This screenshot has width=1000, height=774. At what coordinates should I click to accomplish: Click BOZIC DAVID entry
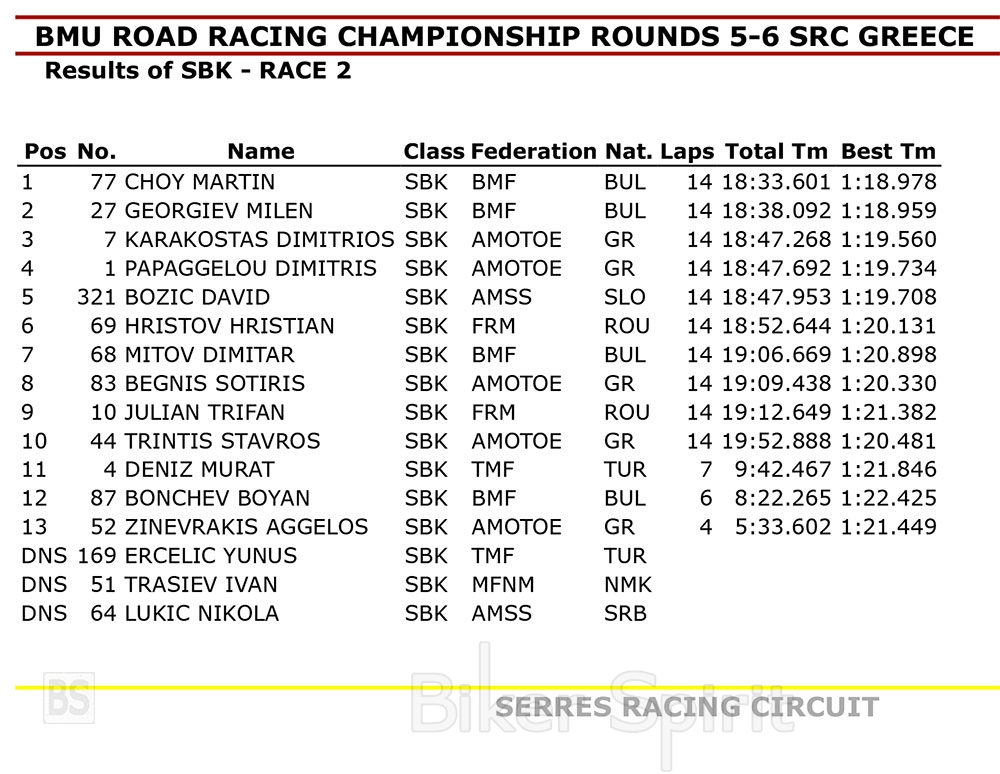(x=197, y=297)
